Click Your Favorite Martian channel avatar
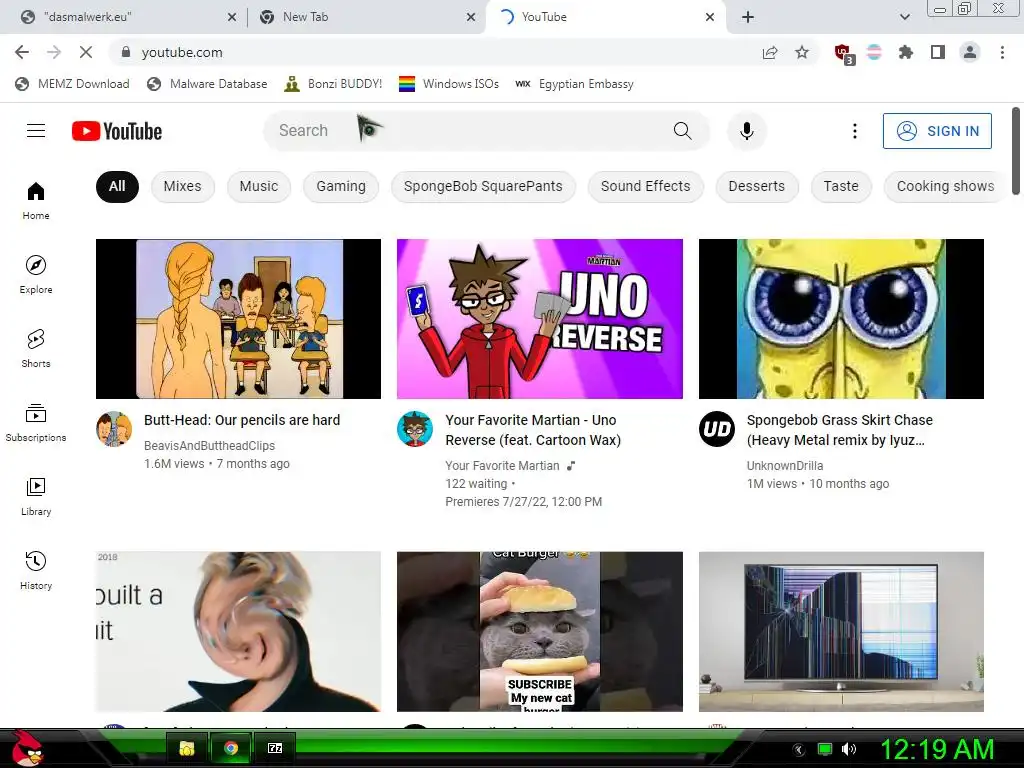This screenshot has width=1024, height=768. pyautogui.click(x=415, y=429)
